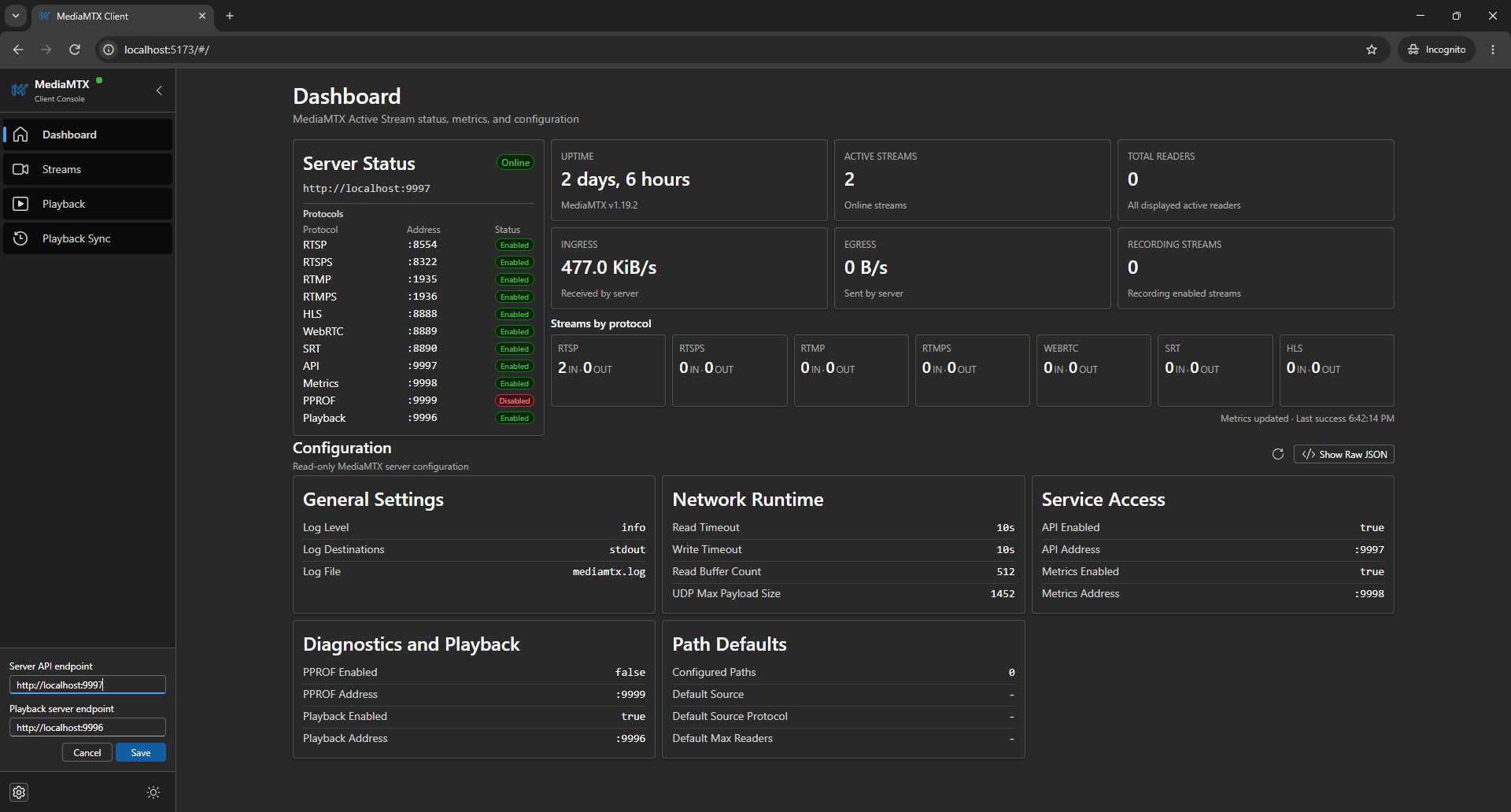
Task: Click the Save button
Action: [141, 752]
